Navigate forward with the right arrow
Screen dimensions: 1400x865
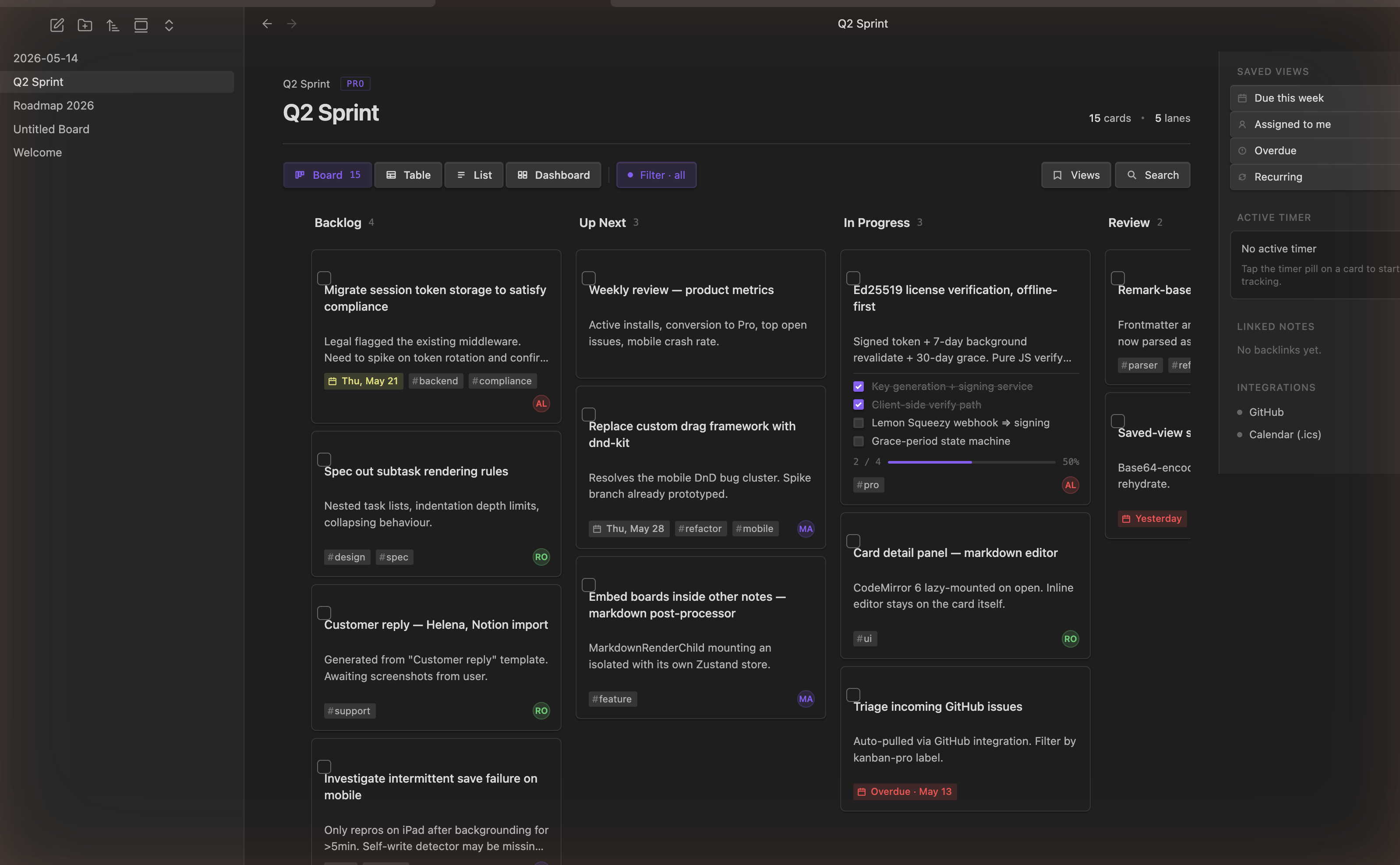pos(292,24)
